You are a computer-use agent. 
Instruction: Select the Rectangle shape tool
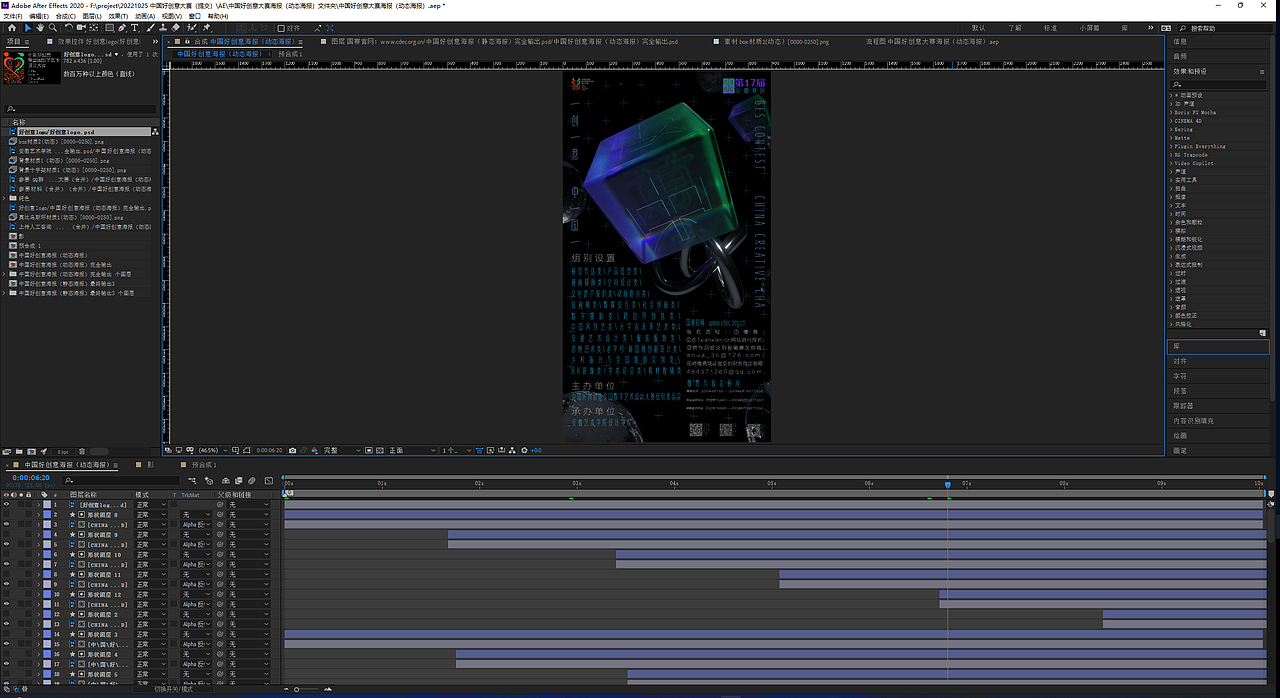click(109, 28)
